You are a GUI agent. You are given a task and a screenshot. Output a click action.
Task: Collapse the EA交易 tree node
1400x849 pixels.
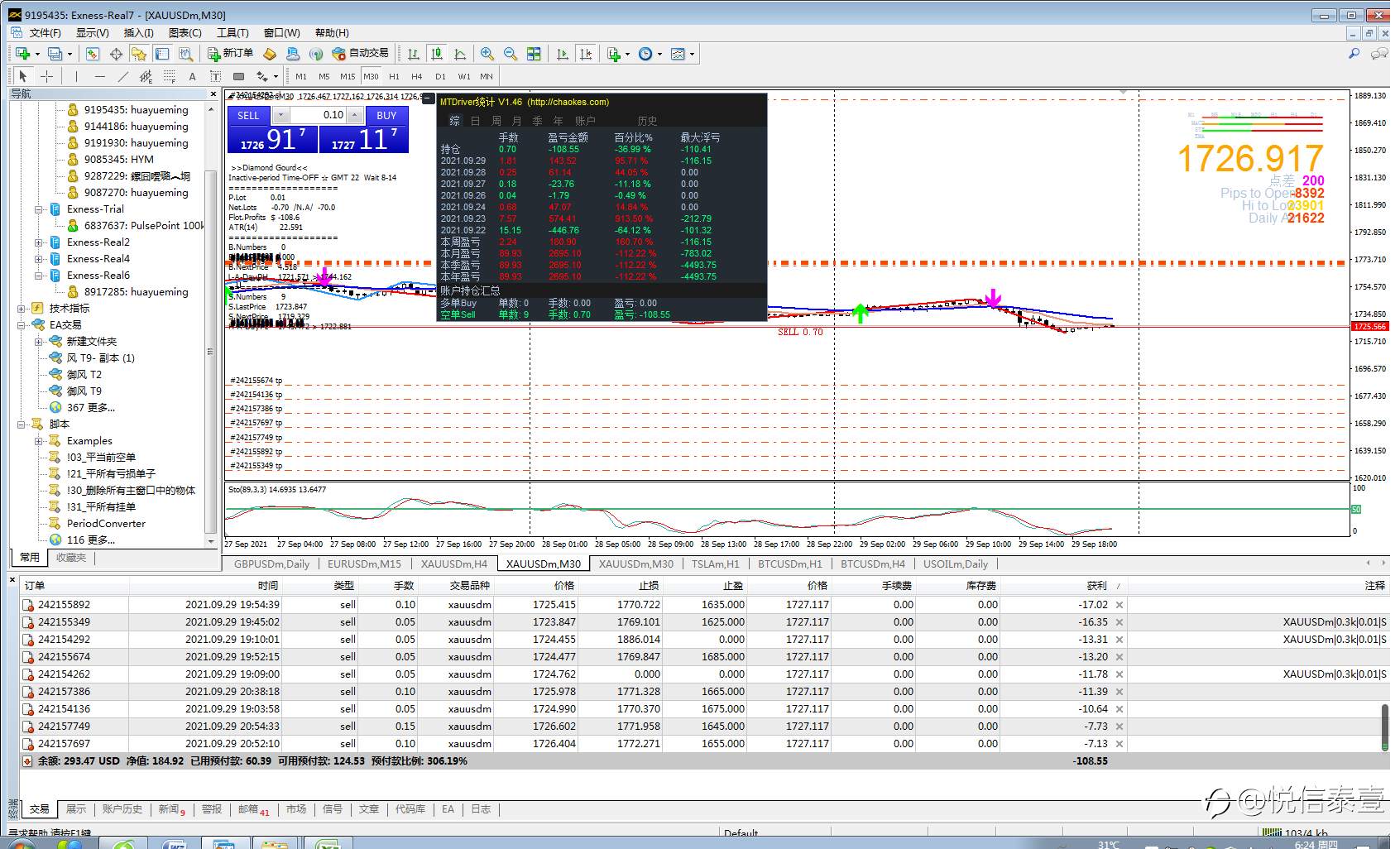tap(22, 325)
